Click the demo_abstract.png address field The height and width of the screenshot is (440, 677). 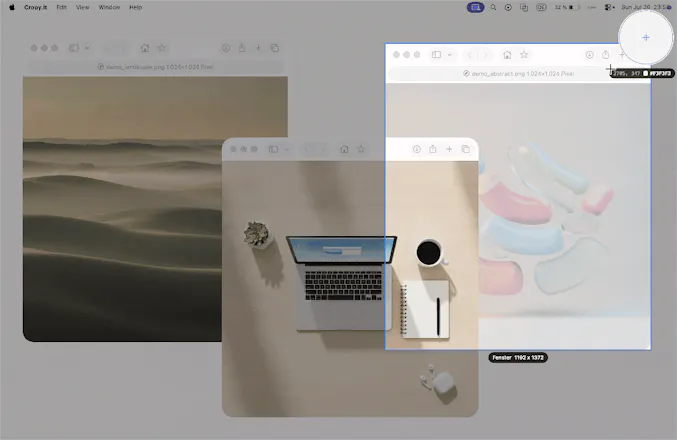(x=519, y=74)
